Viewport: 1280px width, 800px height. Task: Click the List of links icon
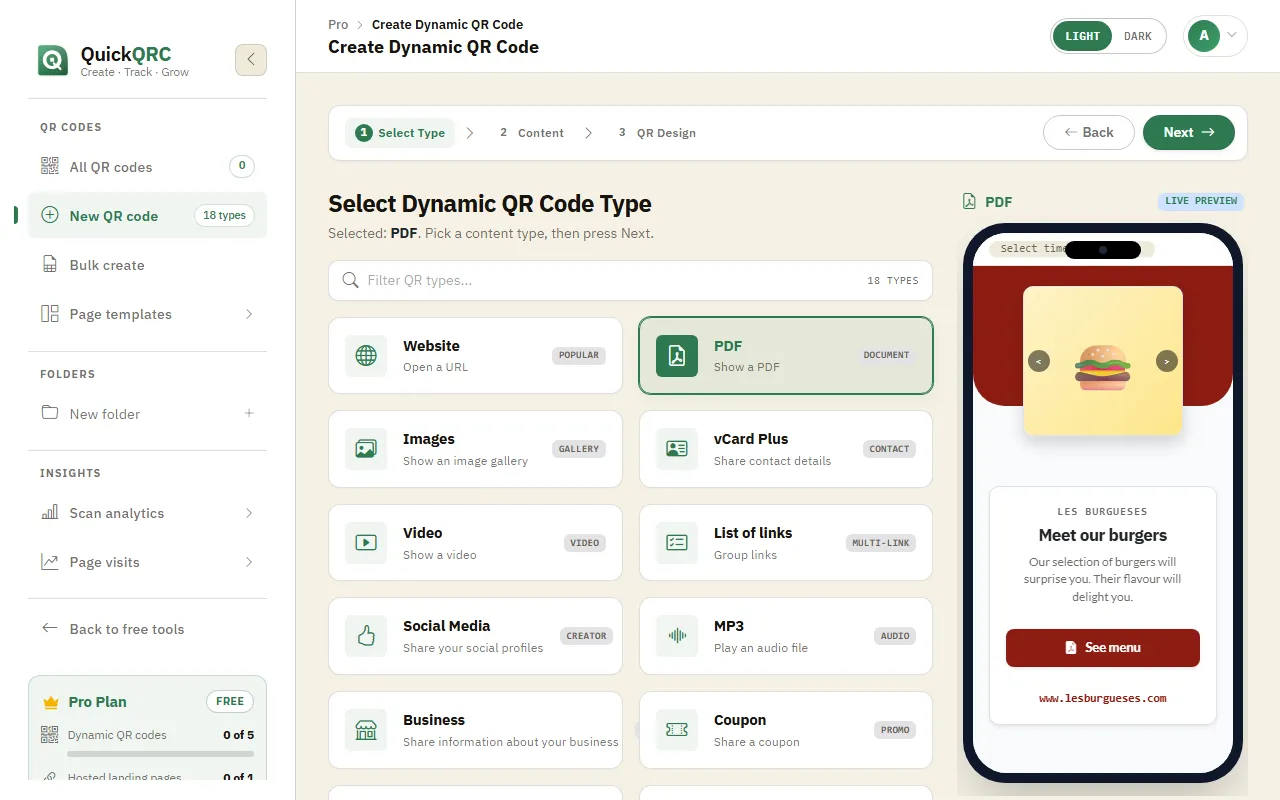[x=677, y=543]
